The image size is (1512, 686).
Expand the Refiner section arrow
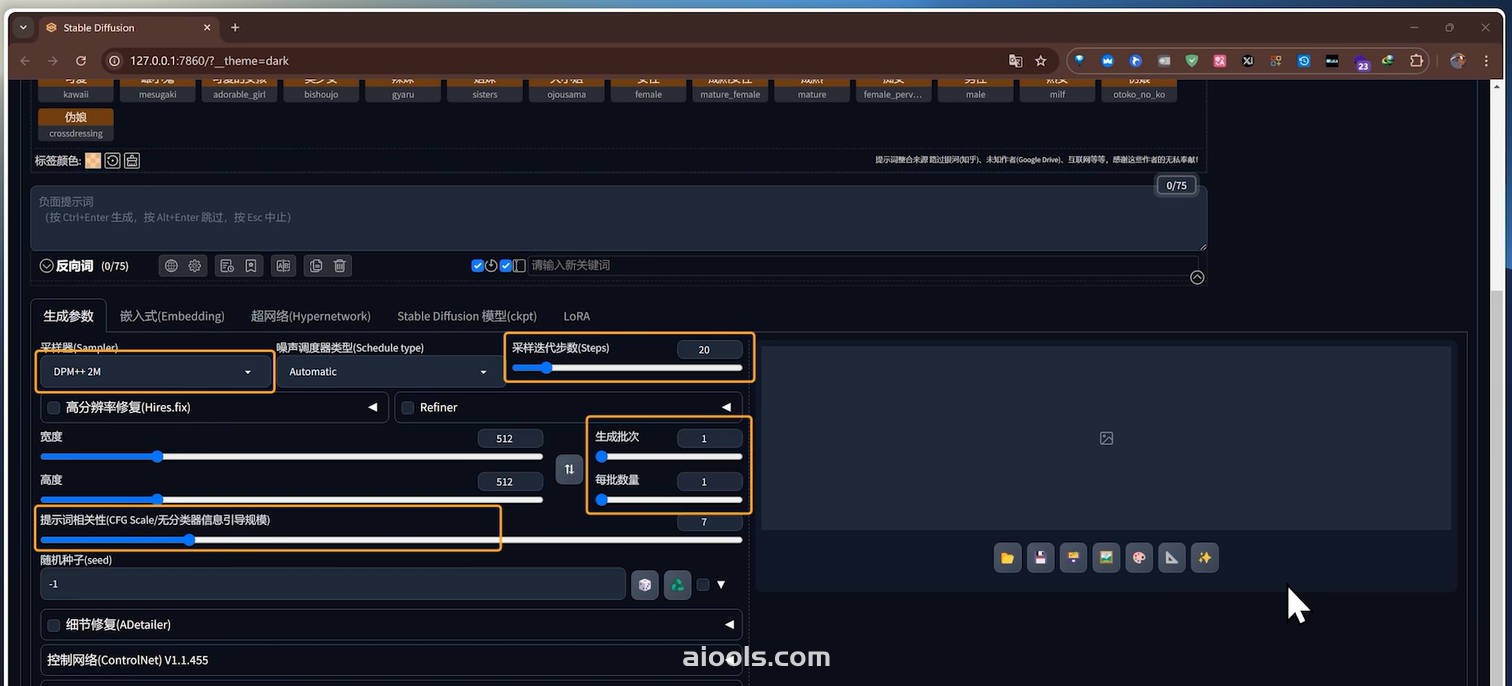727,407
